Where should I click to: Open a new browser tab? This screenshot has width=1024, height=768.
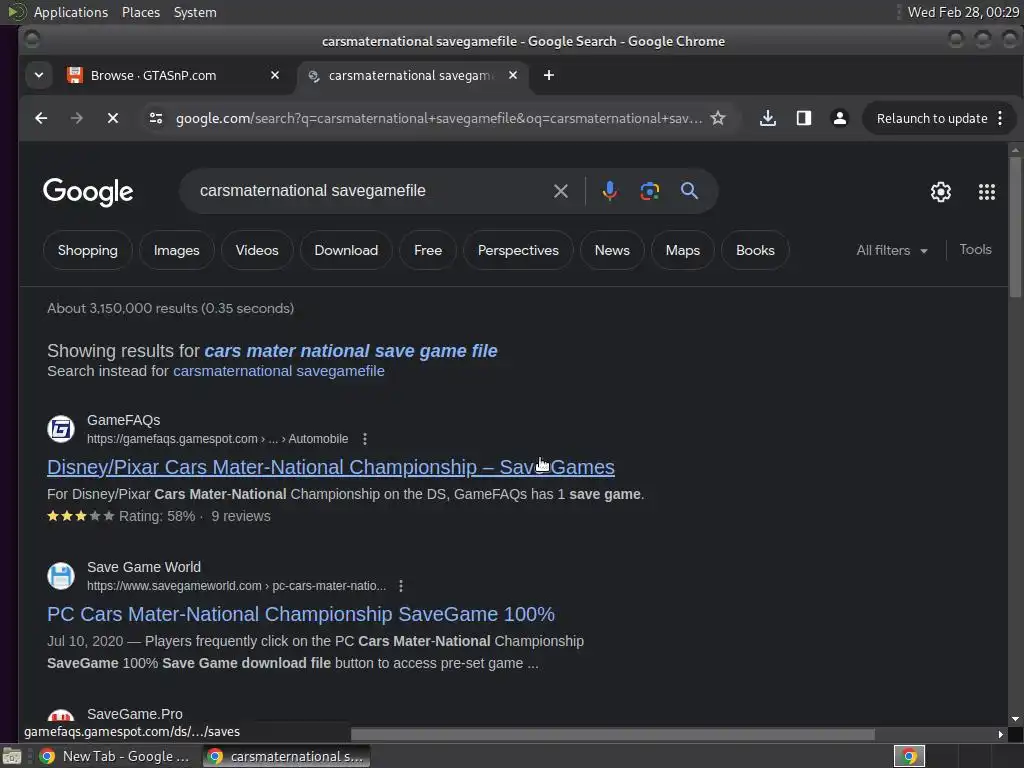pyautogui.click(x=549, y=75)
